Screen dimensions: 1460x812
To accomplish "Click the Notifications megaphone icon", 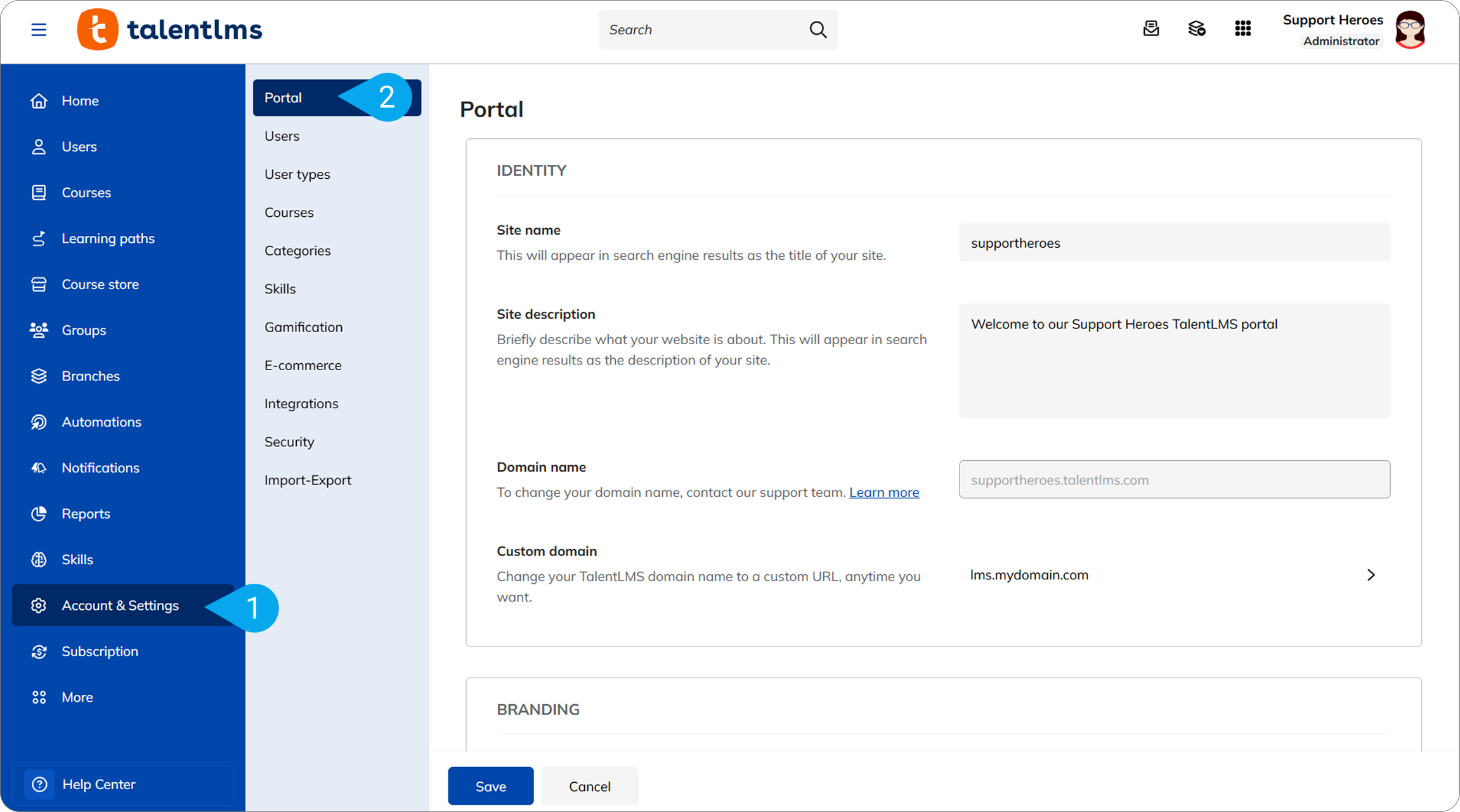I will pos(39,468).
